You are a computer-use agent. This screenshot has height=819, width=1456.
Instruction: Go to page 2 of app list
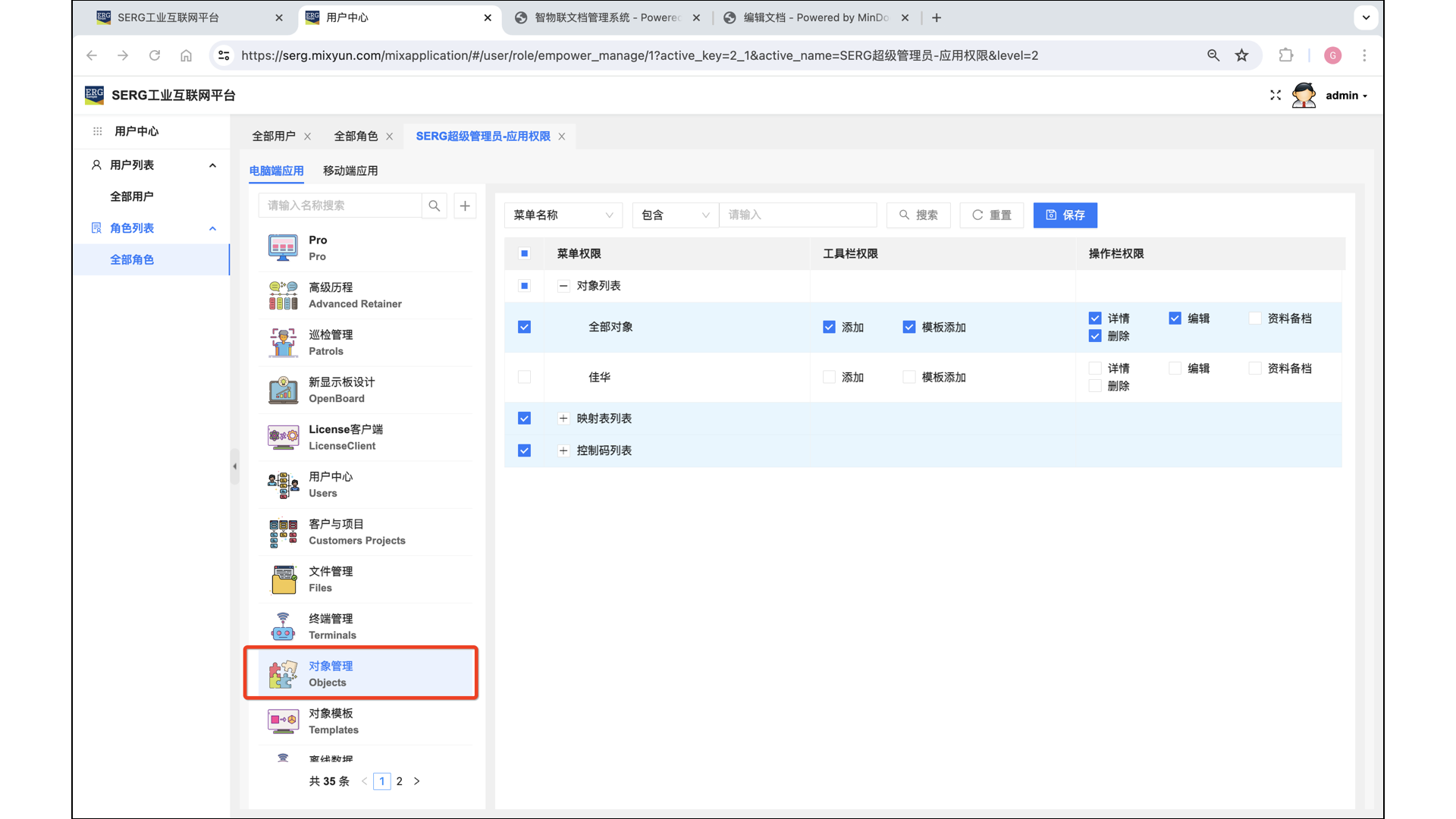pyautogui.click(x=400, y=781)
